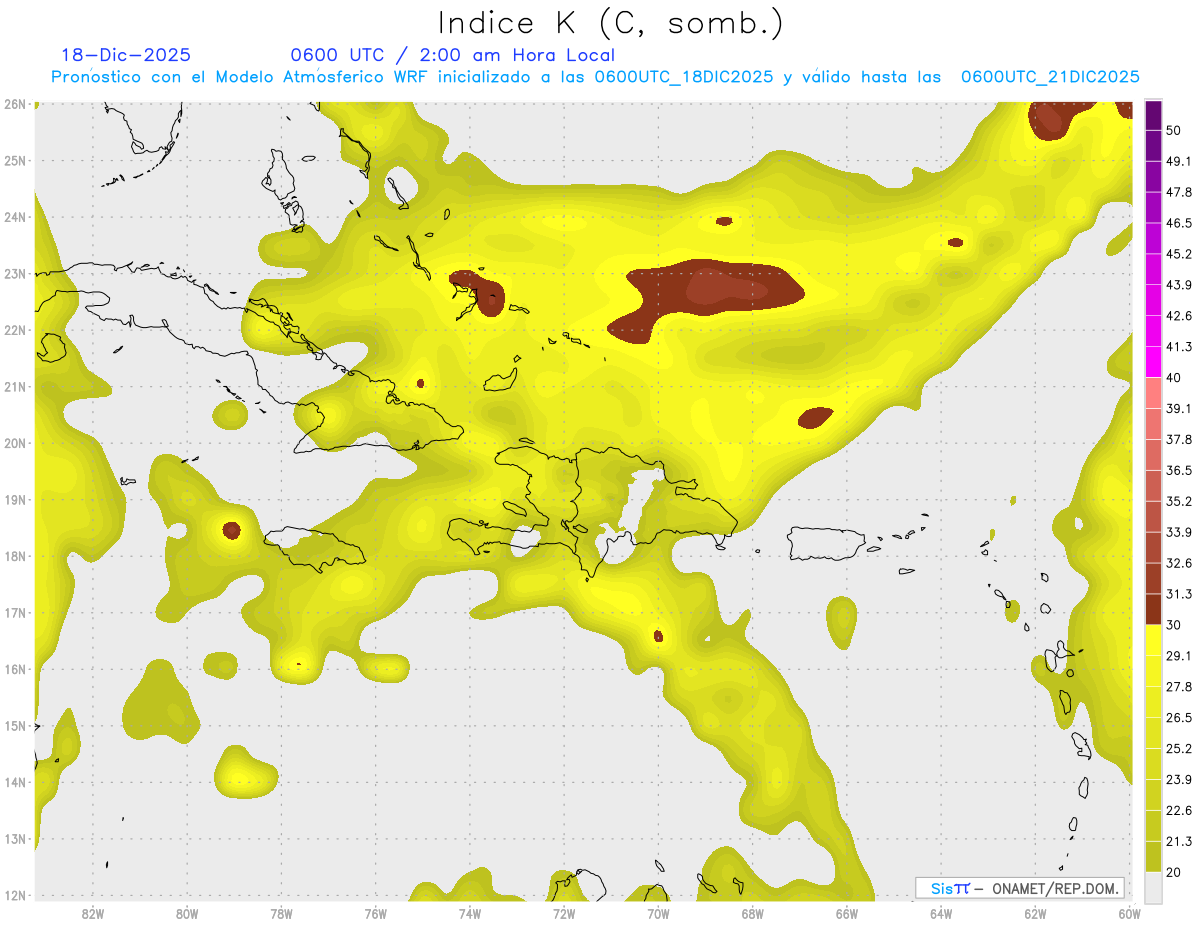Click the Puerto Rico island outline on map
Image resolution: width=1200 pixels, height=927 pixels.
point(827,543)
